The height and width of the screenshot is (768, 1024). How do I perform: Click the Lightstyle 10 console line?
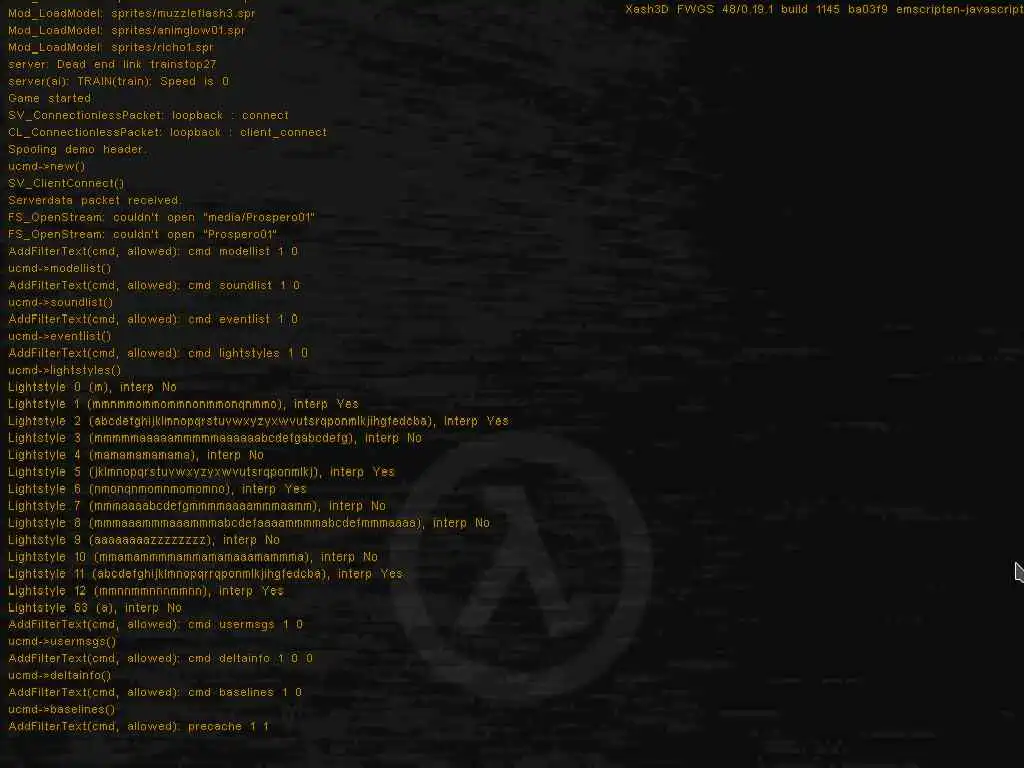[193, 556]
